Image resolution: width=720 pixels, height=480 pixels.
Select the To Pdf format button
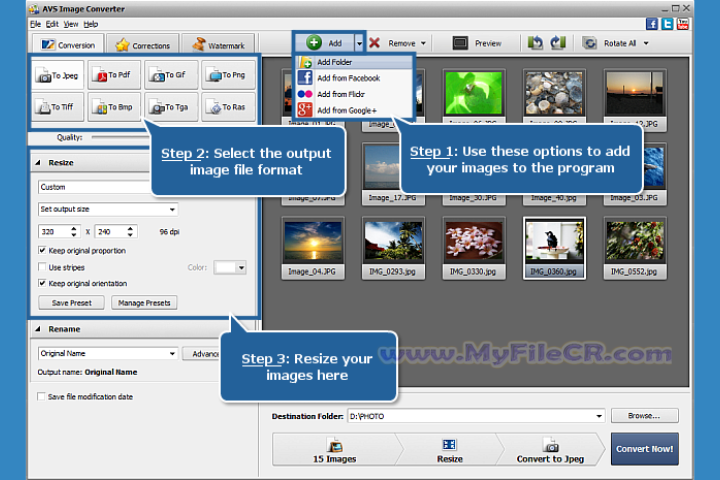[114, 75]
